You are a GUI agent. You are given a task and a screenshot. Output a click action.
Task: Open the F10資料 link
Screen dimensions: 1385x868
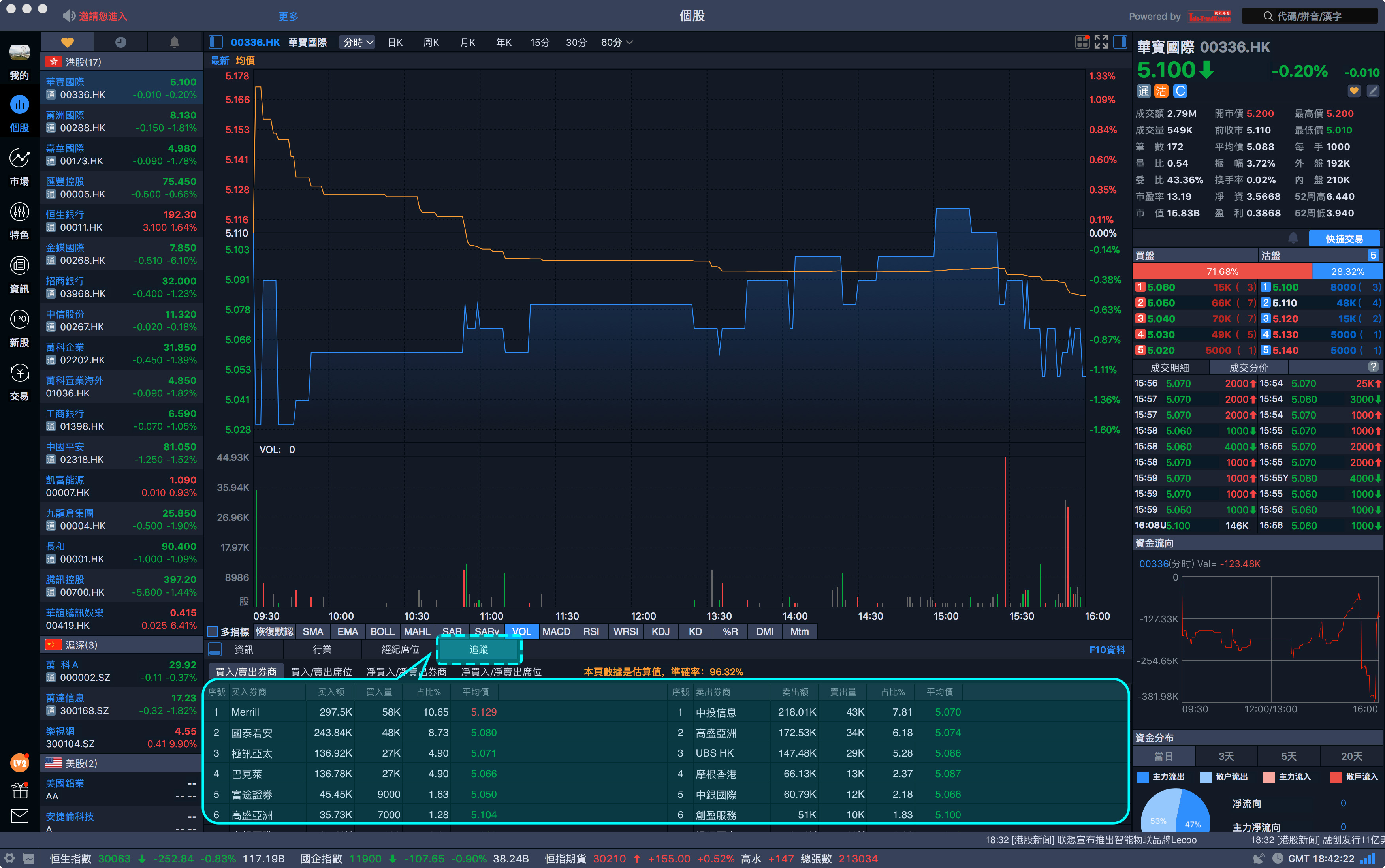[x=1107, y=649]
